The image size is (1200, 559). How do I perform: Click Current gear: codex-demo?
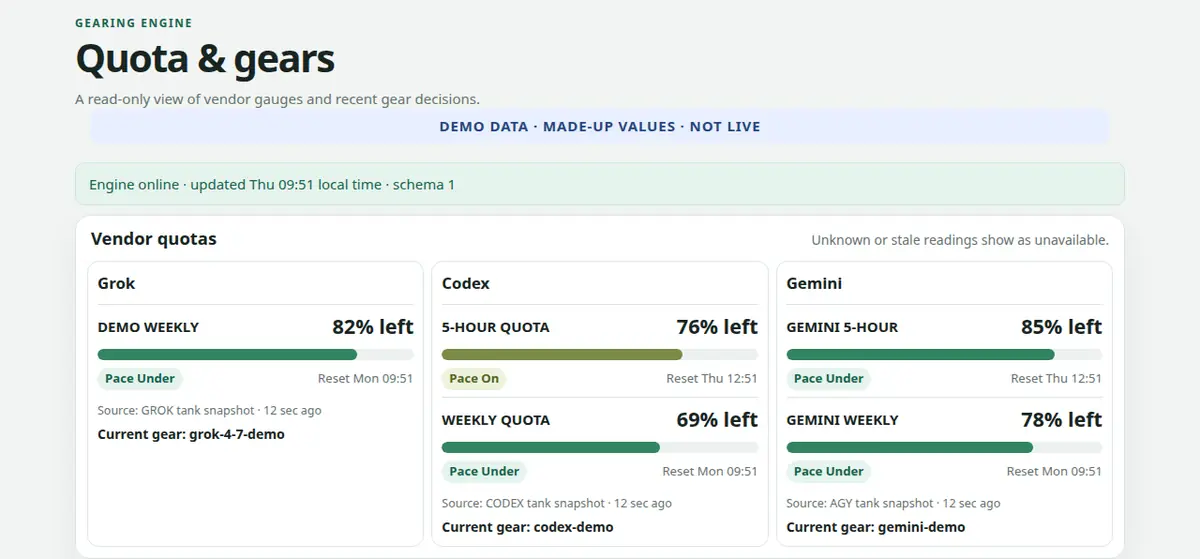pyautogui.click(x=527, y=527)
